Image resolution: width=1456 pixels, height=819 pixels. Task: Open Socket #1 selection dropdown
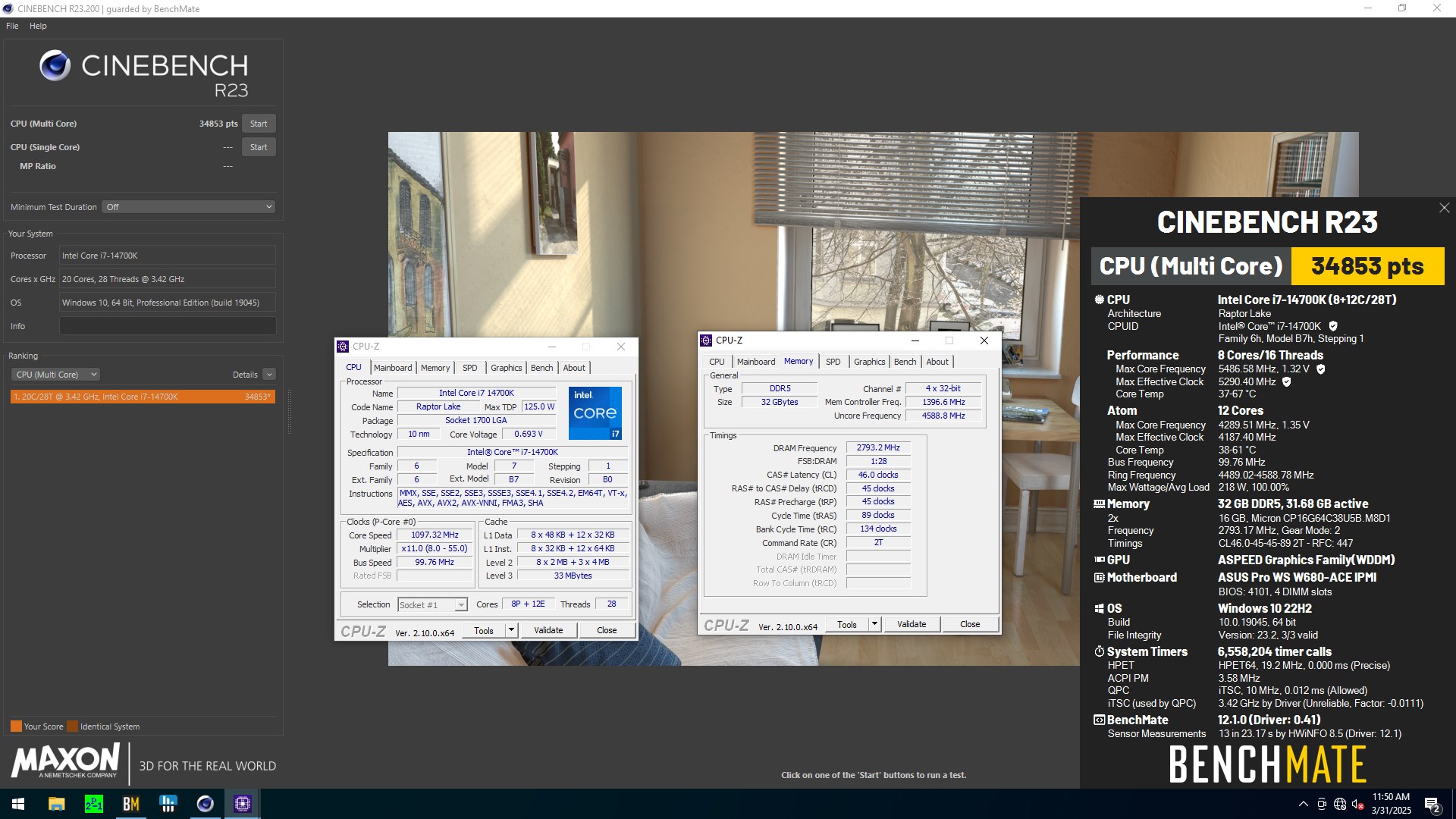click(433, 605)
